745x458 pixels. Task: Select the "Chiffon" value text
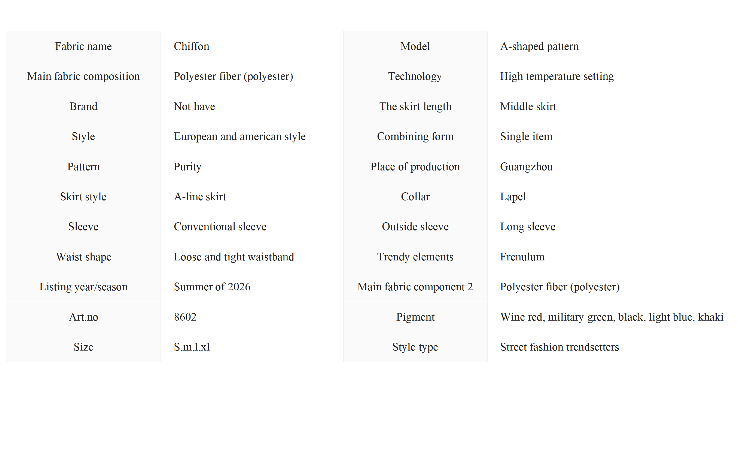pyautogui.click(x=192, y=47)
